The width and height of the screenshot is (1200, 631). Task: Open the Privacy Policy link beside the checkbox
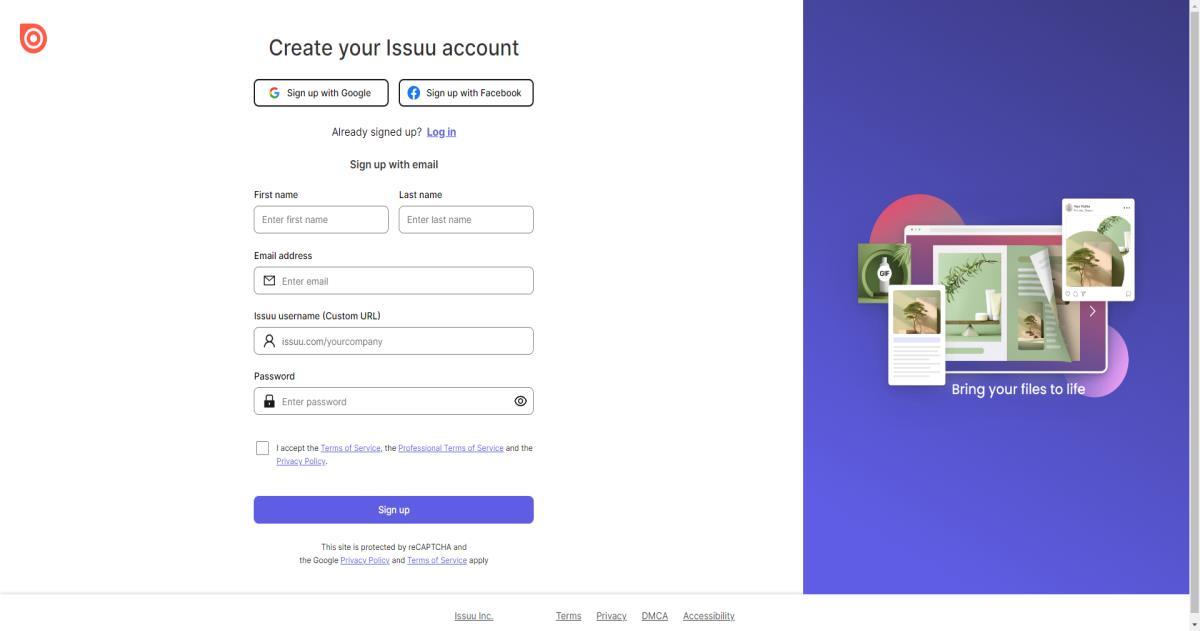[x=301, y=461]
